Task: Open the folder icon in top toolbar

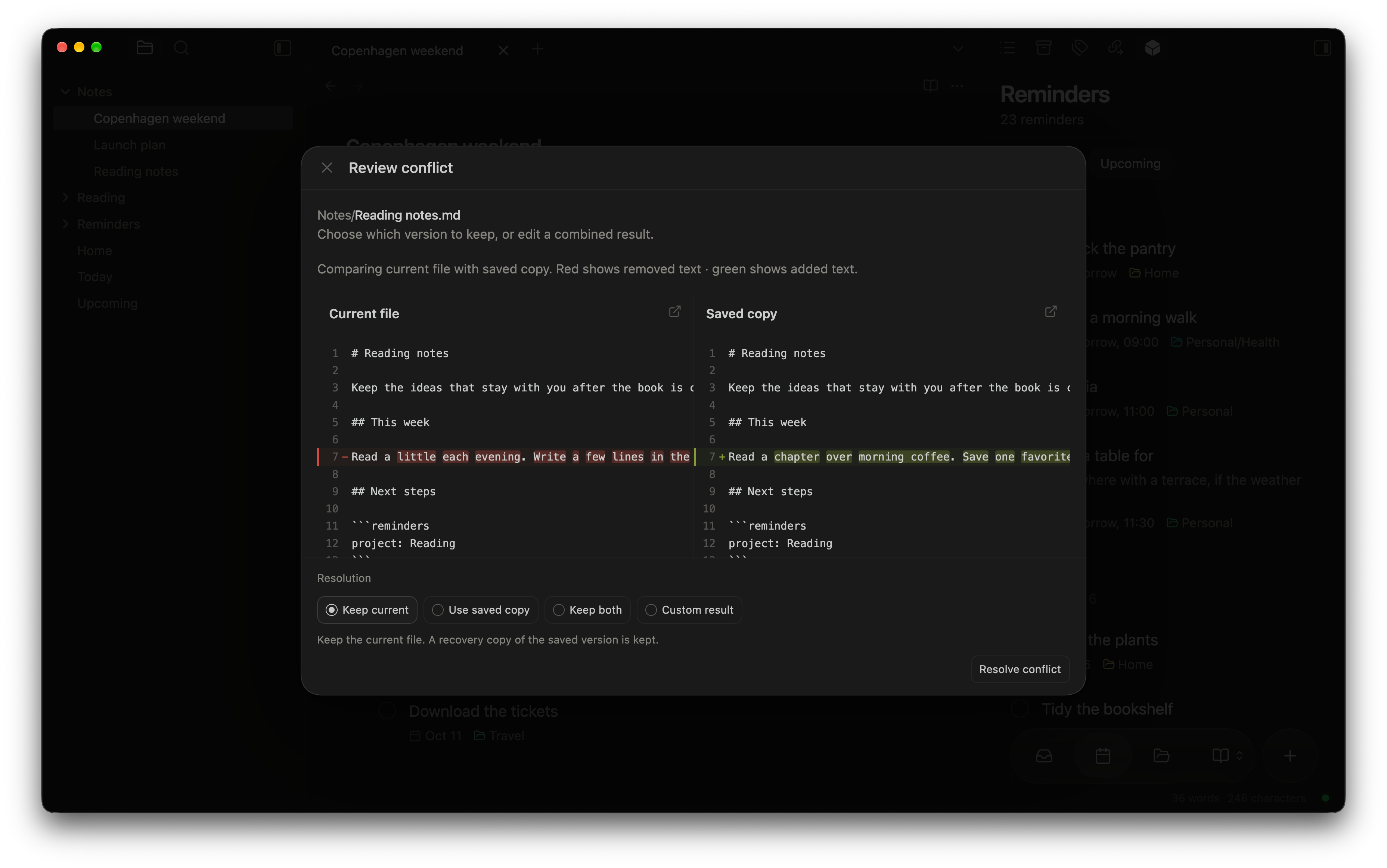Action: click(145, 48)
